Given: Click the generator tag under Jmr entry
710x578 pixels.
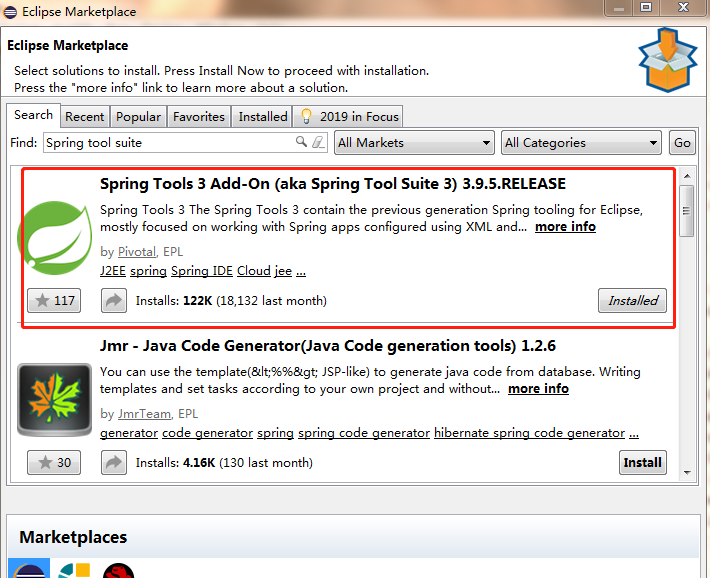Looking at the screenshot, I should tap(129, 433).
